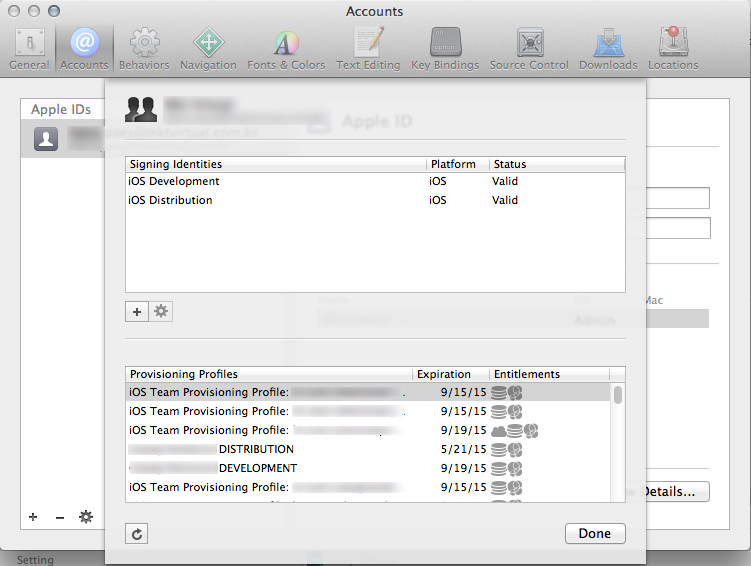Open the Text Editing preferences pane
This screenshot has width=751, height=566.
[x=368, y=48]
